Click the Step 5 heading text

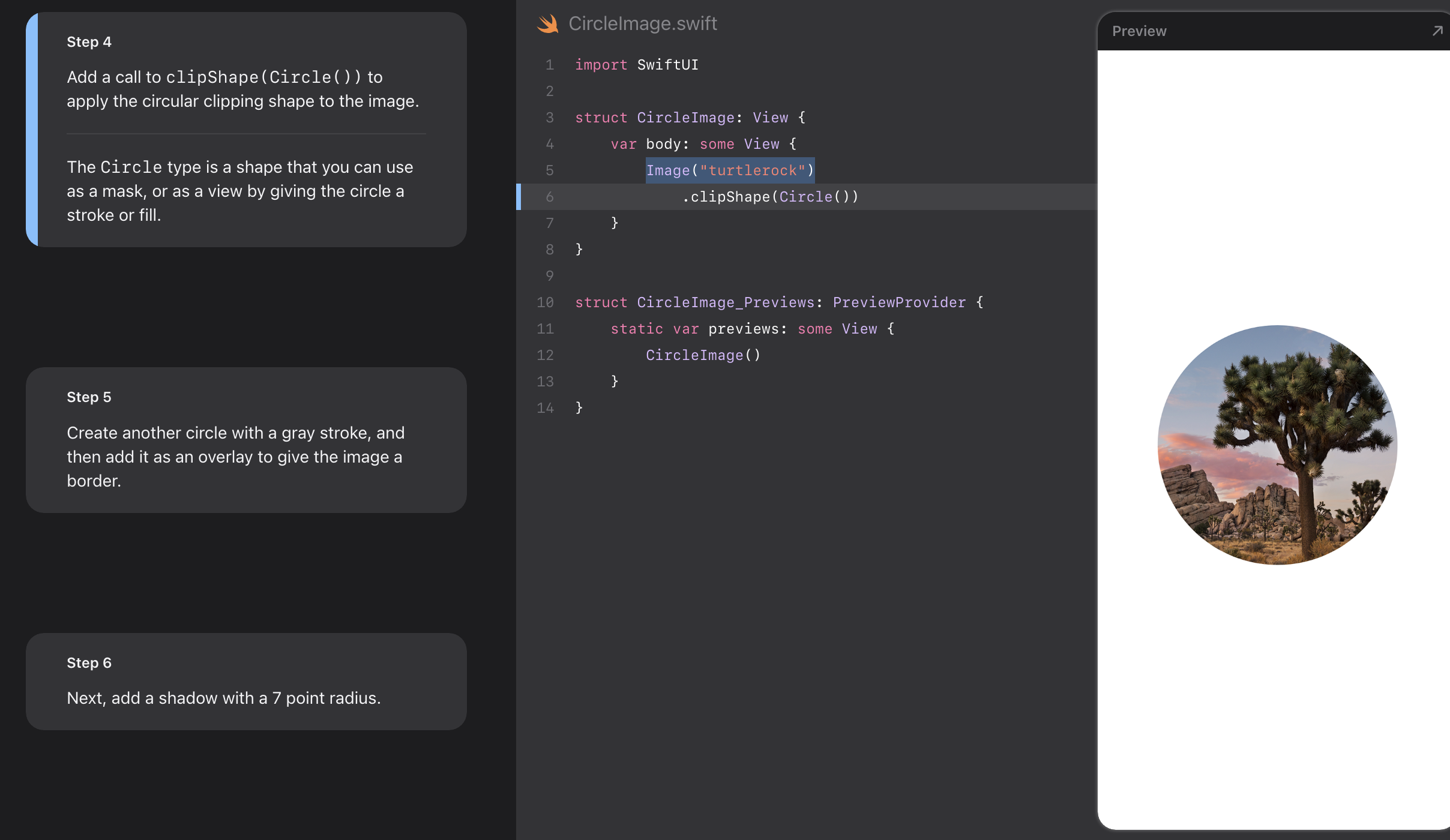click(x=89, y=397)
